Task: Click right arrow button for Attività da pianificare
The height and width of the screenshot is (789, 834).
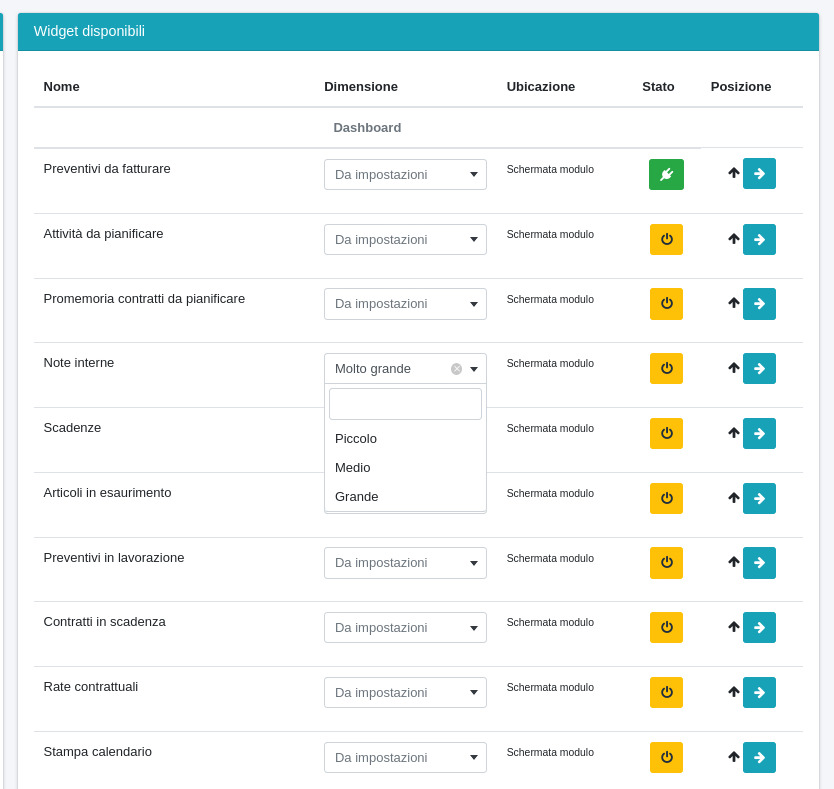Action: point(759,239)
